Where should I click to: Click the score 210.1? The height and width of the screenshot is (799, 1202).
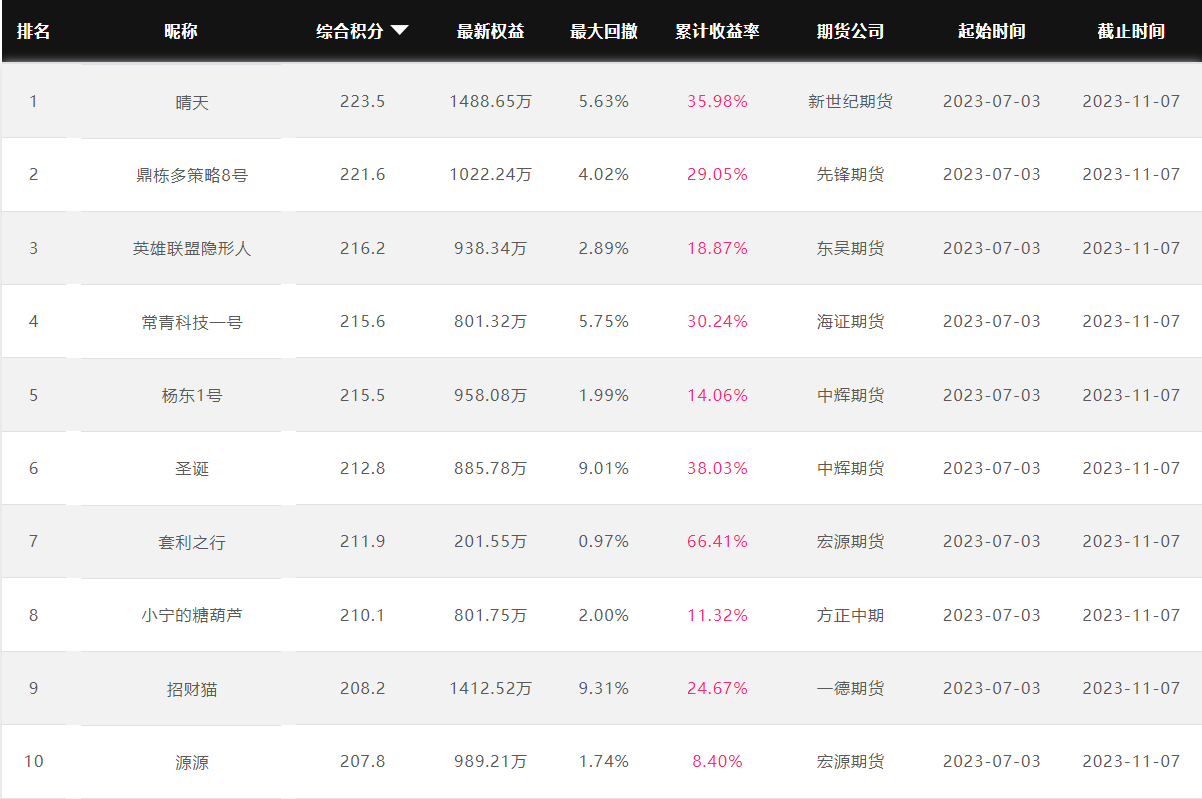coord(362,615)
